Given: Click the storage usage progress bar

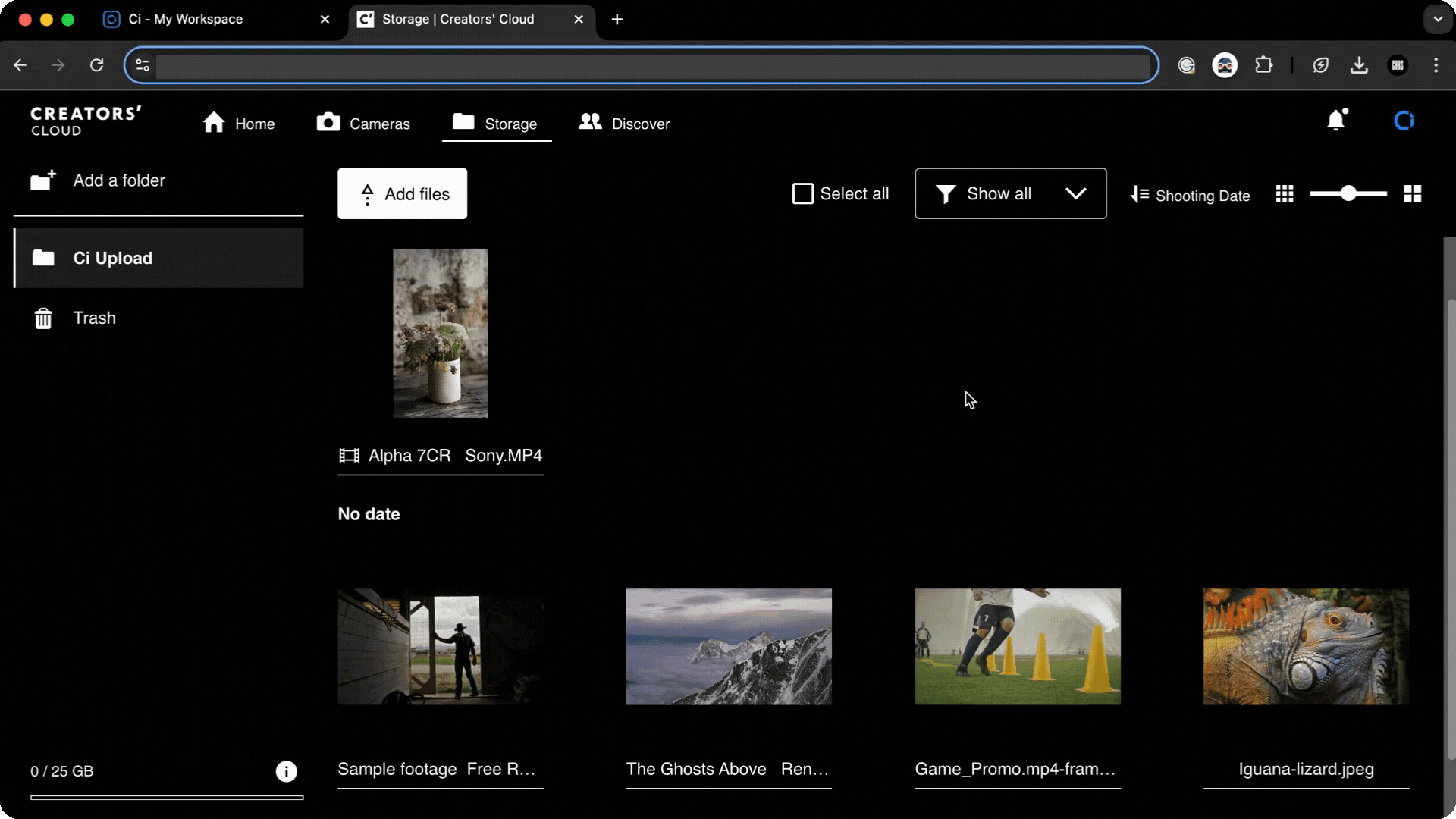Looking at the screenshot, I should 167,798.
